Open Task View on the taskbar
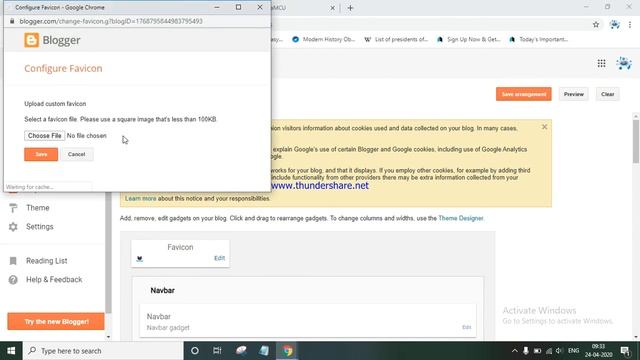 [217, 351]
